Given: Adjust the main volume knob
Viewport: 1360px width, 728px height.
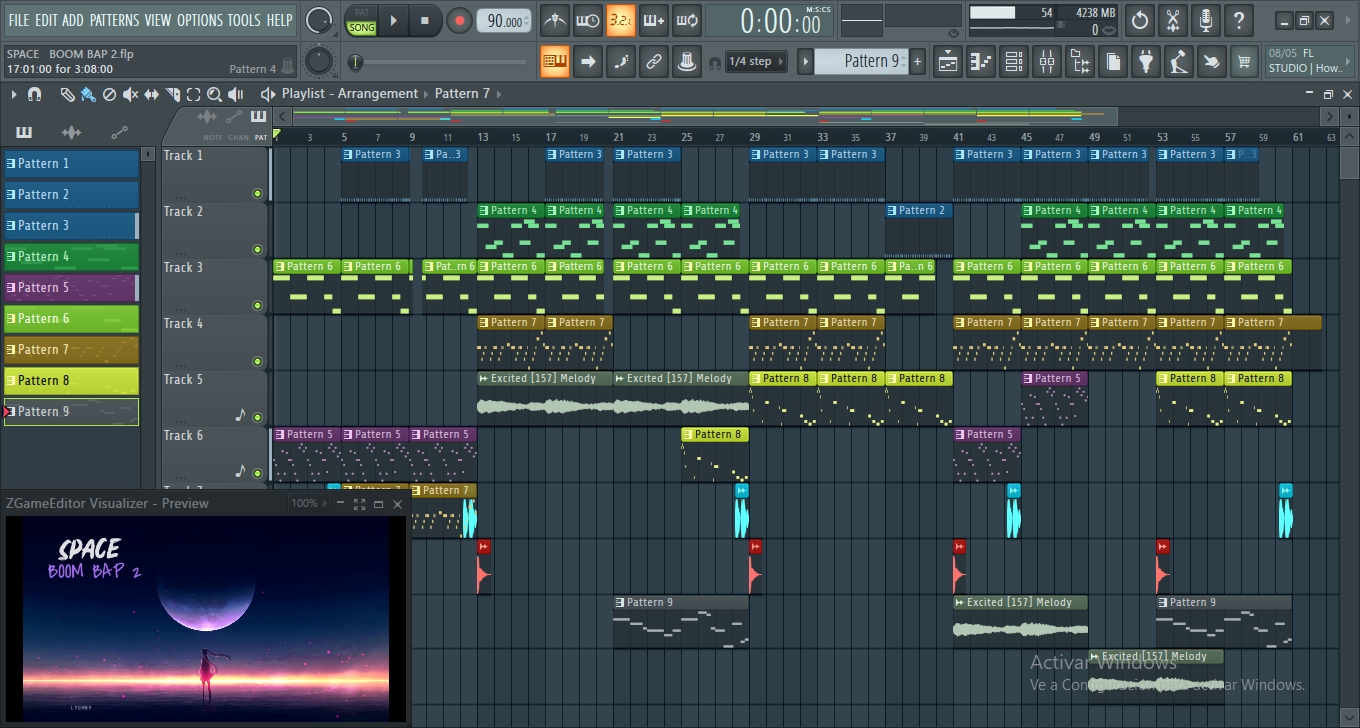Looking at the screenshot, I should pos(319,20).
